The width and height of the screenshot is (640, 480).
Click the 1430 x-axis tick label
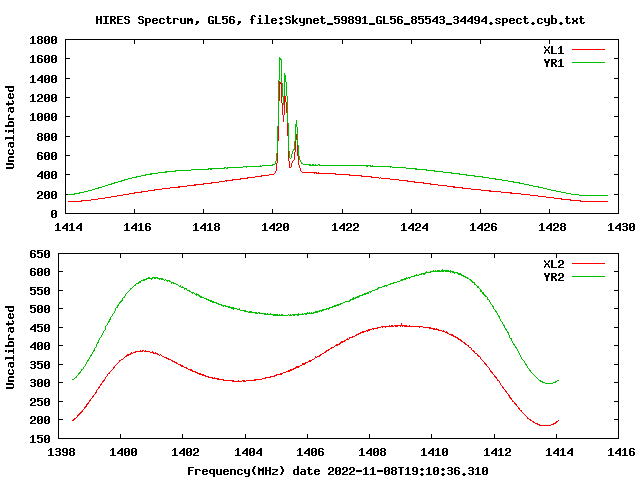pos(621,227)
